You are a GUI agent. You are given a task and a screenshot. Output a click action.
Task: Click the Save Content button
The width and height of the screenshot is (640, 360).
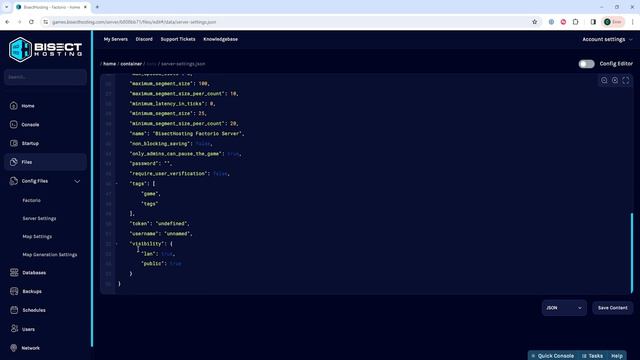click(x=613, y=308)
